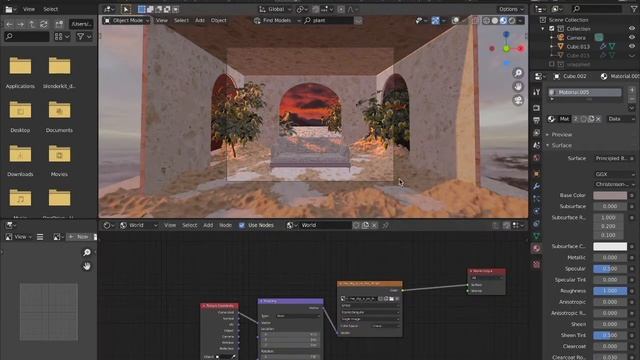Unlink the World datablock X button
640x360 pixels.
coord(374,225)
